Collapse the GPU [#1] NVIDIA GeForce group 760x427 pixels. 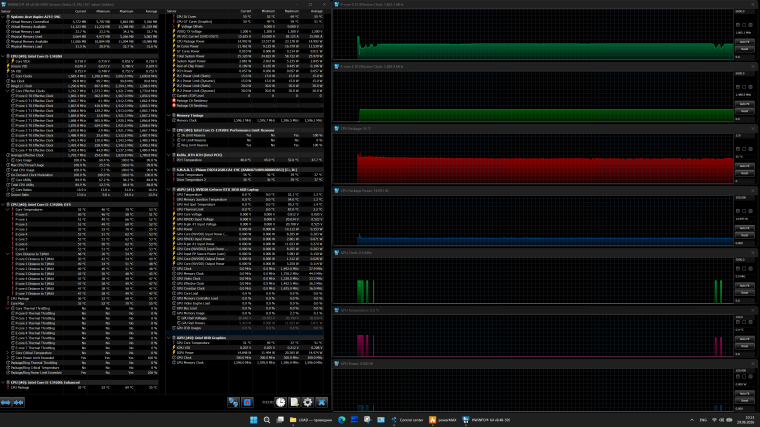pyautogui.click(x=169, y=190)
